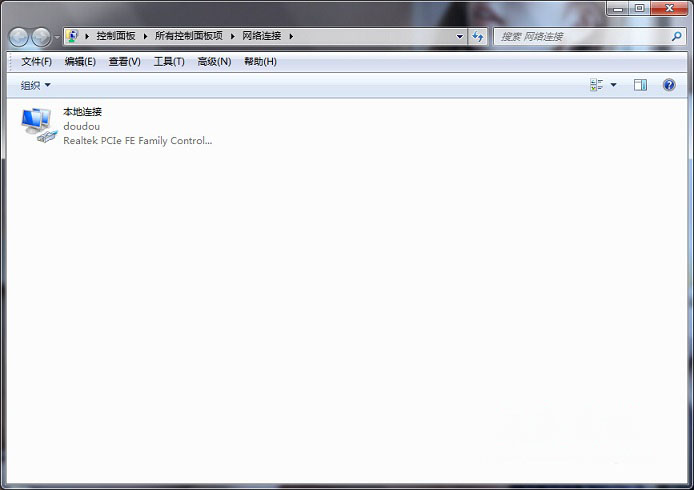Open more view options dropdown arrow
The height and width of the screenshot is (490, 694).
click(x=613, y=85)
